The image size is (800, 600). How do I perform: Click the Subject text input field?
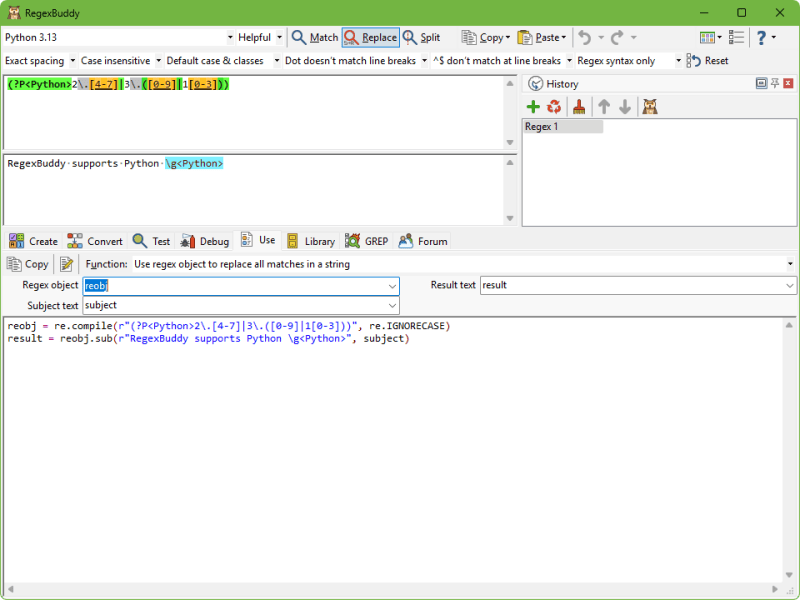pos(241,305)
